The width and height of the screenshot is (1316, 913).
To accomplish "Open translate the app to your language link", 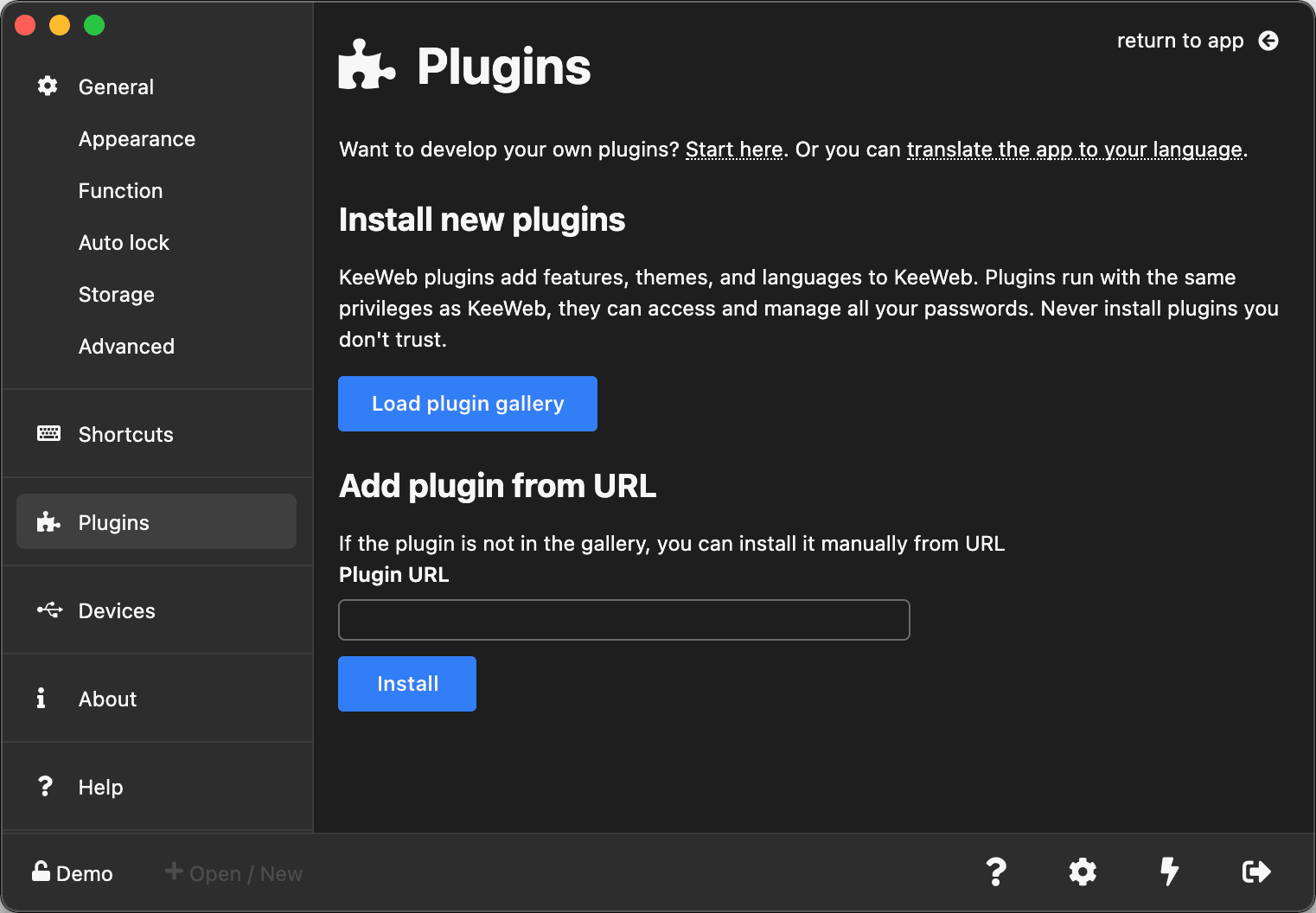I will point(1074,150).
